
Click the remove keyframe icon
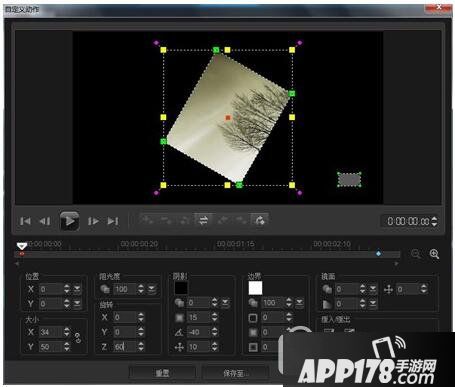point(165,220)
